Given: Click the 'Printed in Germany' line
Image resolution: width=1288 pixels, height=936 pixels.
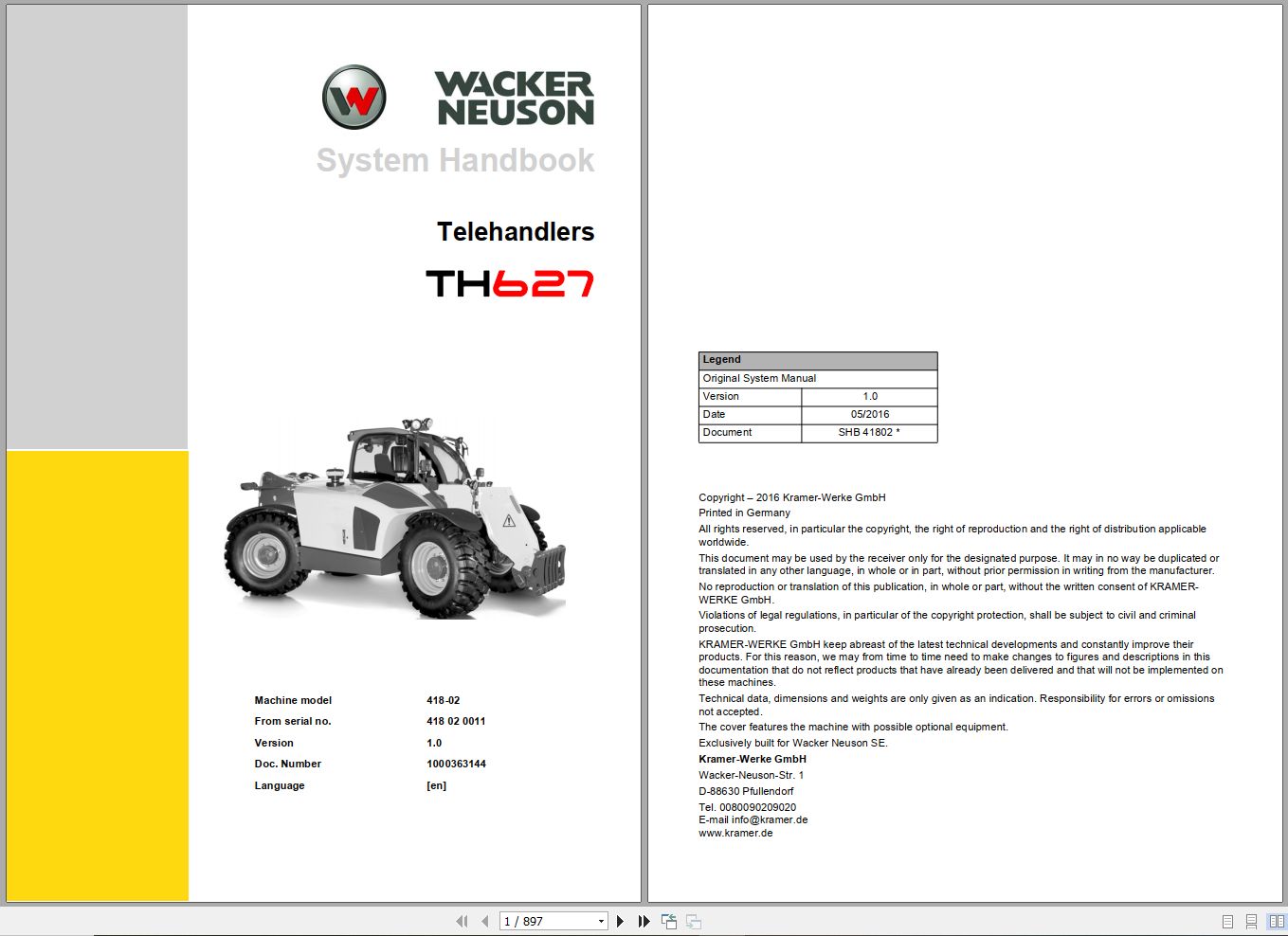Looking at the screenshot, I should pos(744,513).
